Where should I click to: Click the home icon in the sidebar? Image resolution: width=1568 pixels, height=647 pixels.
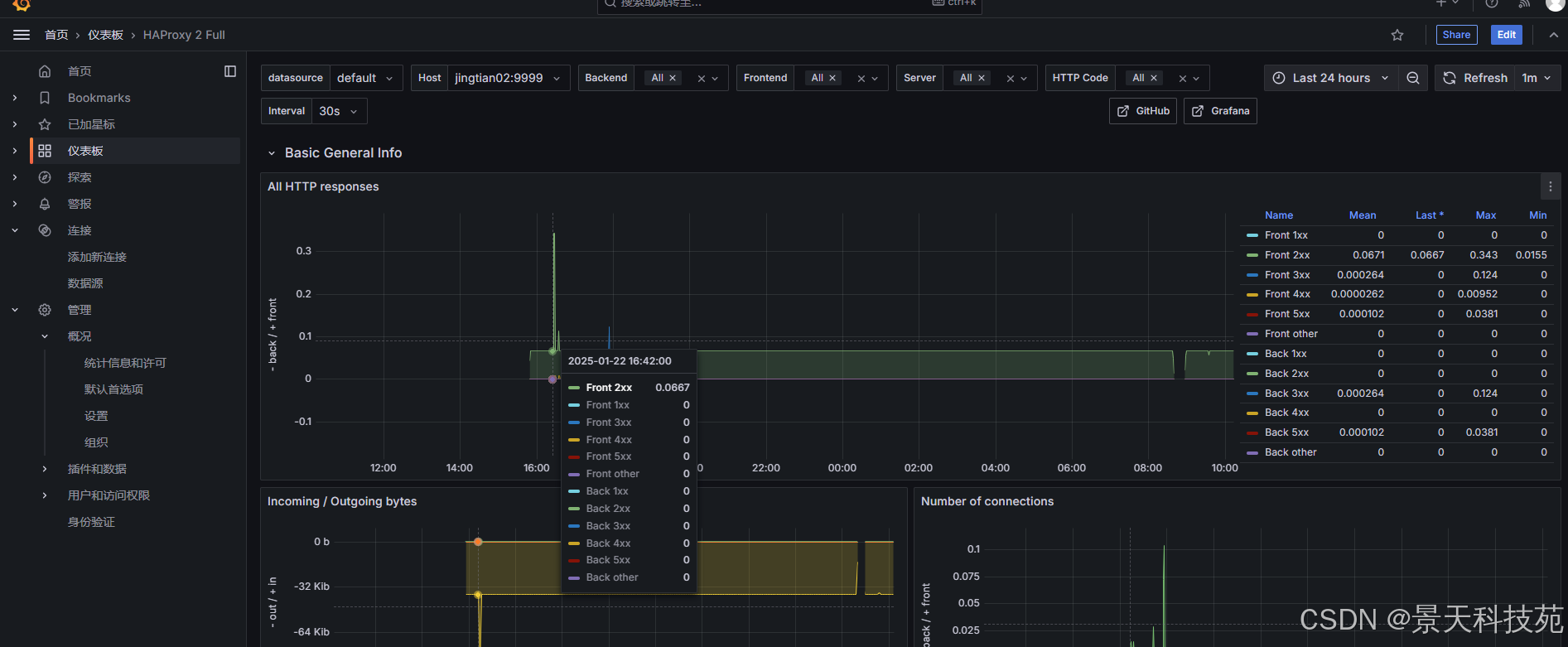pos(45,71)
